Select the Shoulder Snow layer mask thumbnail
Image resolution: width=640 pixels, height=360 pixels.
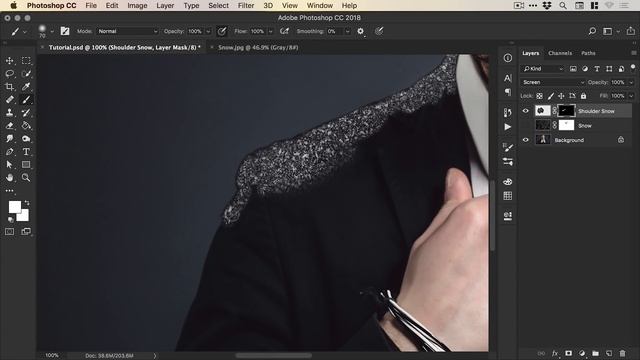click(x=566, y=111)
